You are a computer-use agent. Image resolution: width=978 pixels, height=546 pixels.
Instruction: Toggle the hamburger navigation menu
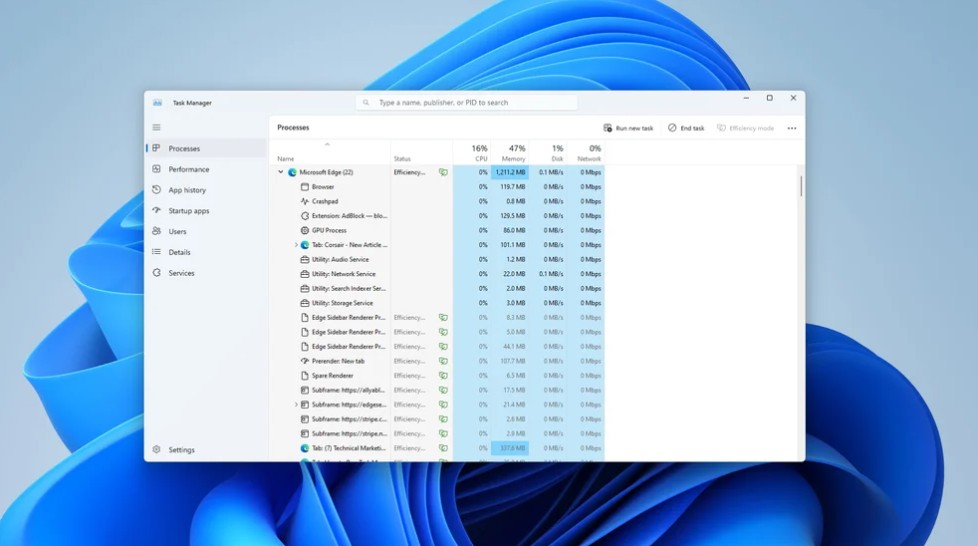(x=157, y=127)
